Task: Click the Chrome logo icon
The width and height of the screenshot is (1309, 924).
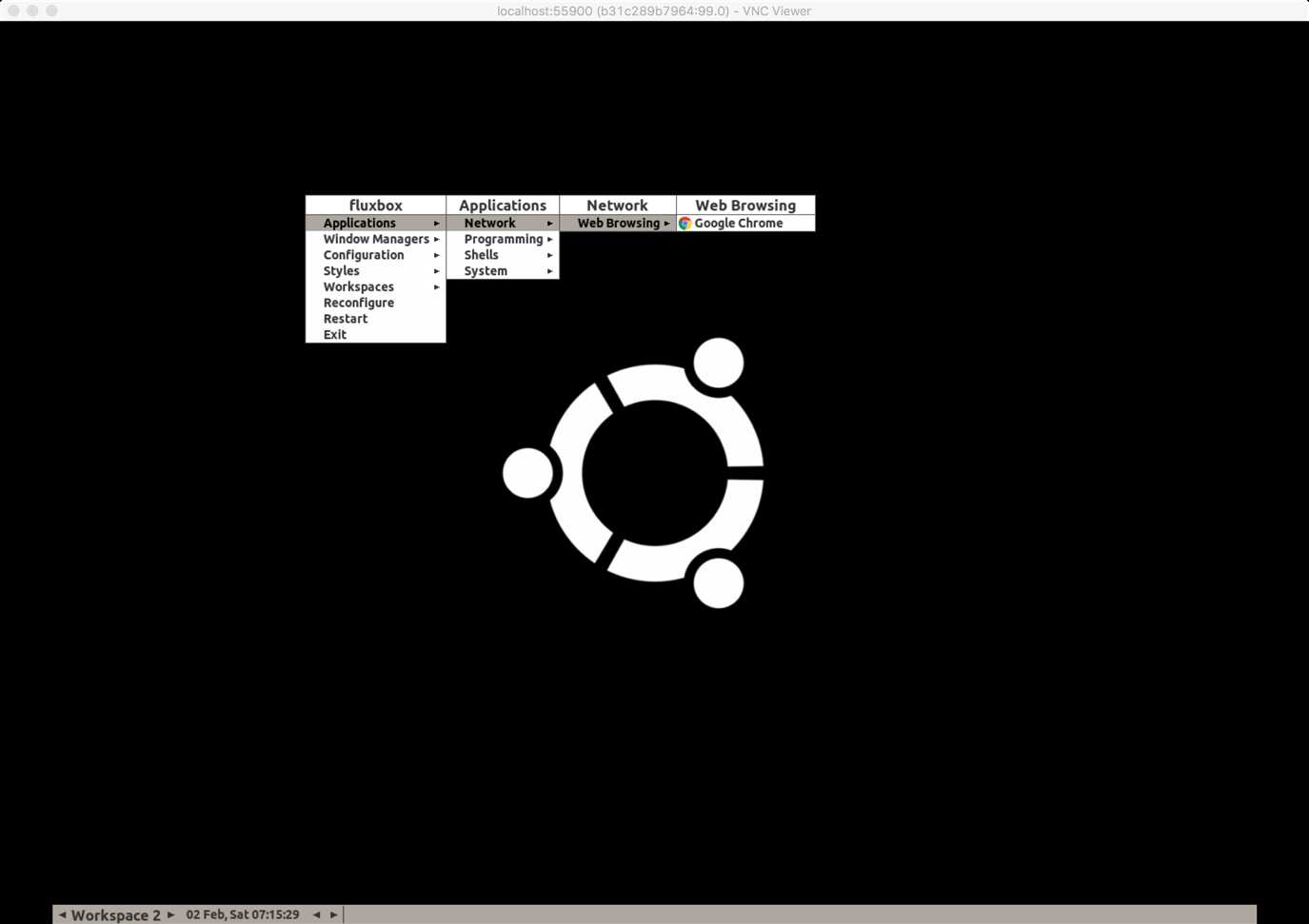Action: 684,223
